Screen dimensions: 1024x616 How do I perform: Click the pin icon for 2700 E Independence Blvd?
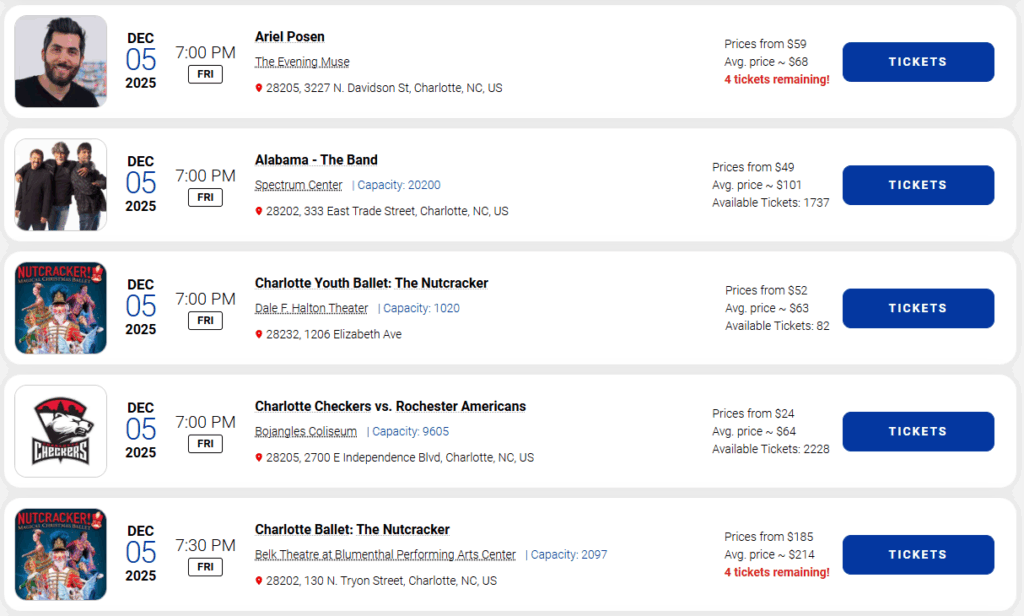point(259,457)
